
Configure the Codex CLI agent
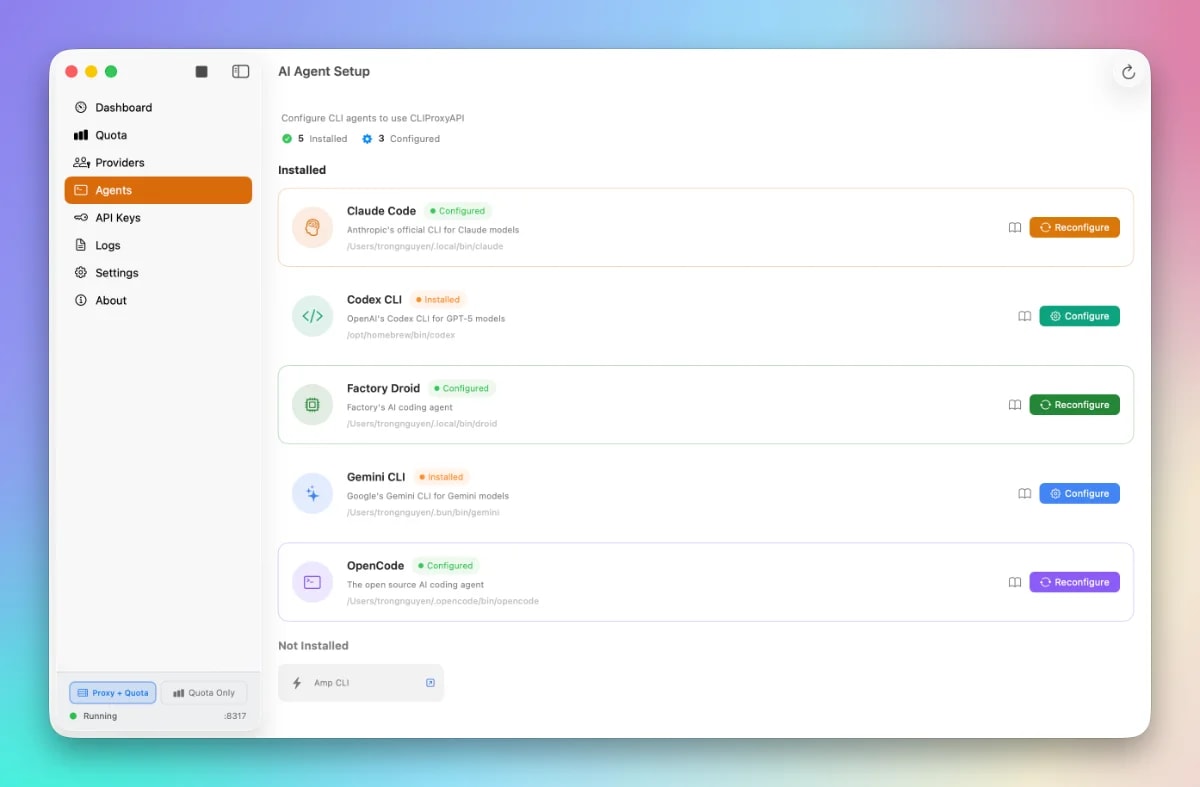point(1079,316)
